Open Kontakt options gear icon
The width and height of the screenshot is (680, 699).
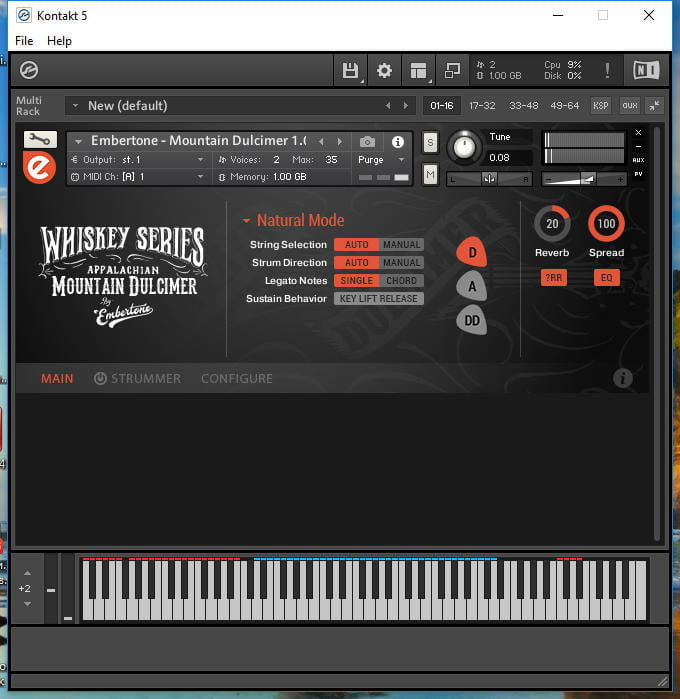[x=384, y=70]
